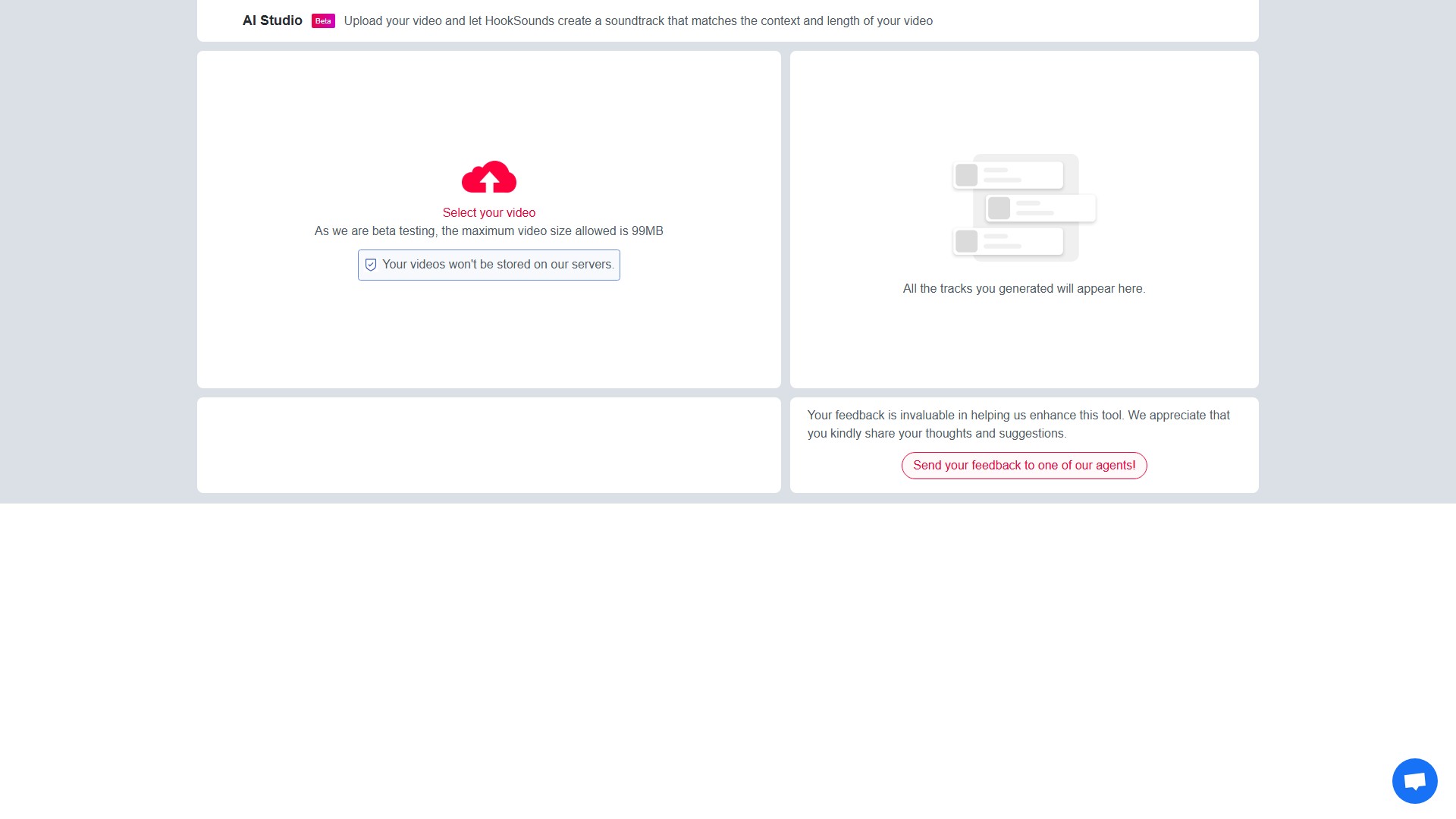This screenshot has height=819, width=1456.
Task: Click the shield checkmark privacy icon
Action: coord(371,265)
